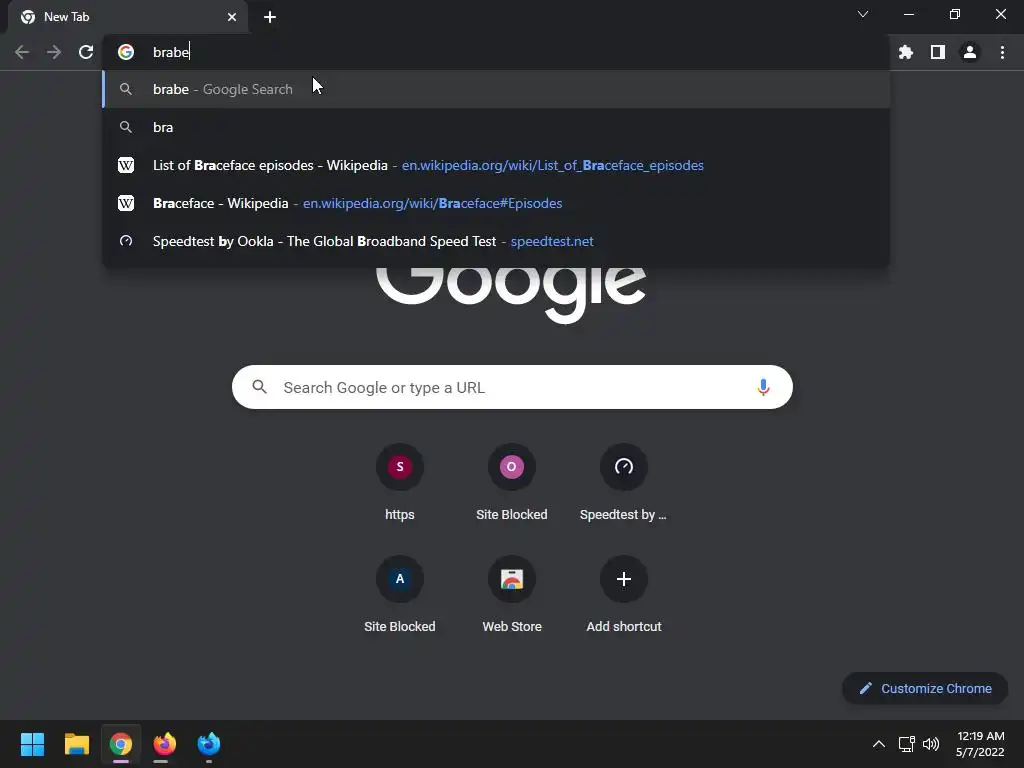The width and height of the screenshot is (1024, 768).
Task: Click the volume speaker icon in the tray
Action: [x=931, y=744]
